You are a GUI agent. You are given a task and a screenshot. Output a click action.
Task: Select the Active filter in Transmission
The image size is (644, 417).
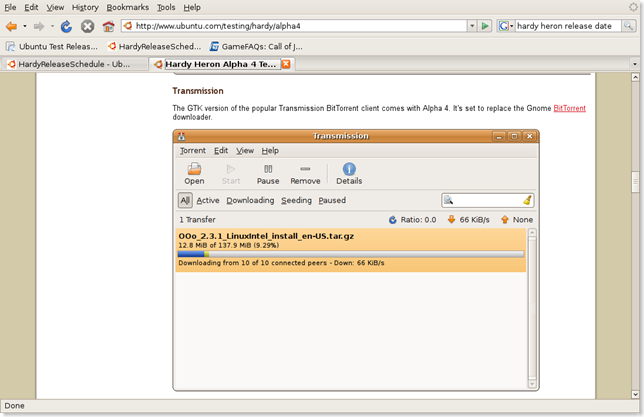pyautogui.click(x=208, y=200)
